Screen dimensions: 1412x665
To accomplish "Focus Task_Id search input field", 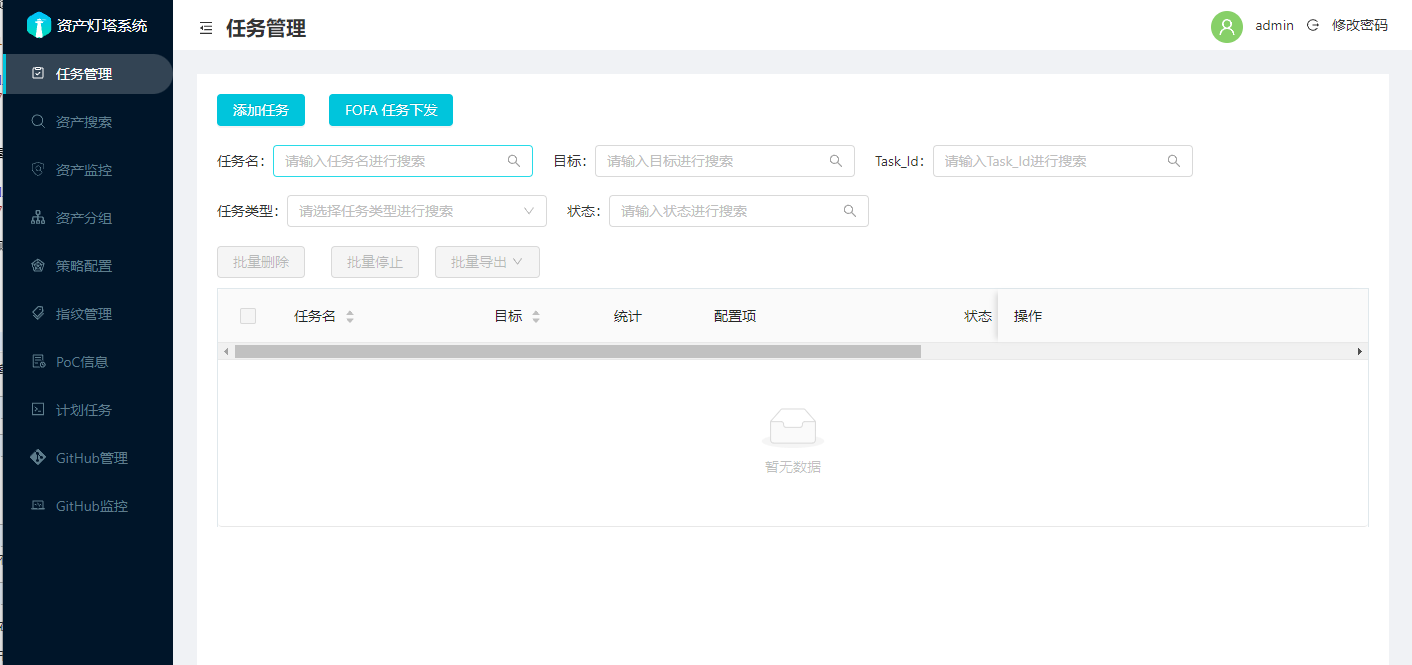I will 1063,161.
